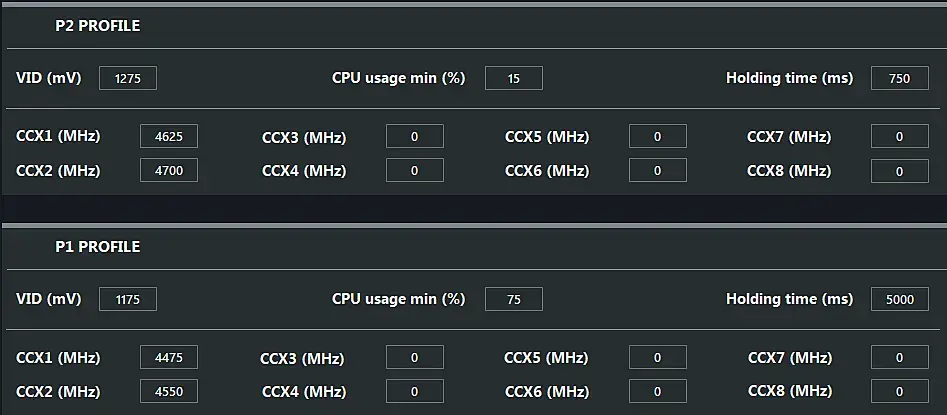The height and width of the screenshot is (415, 947).
Task: Focus the P2 profile CCX4 frequency field
Action: click(x=415, y=171)
